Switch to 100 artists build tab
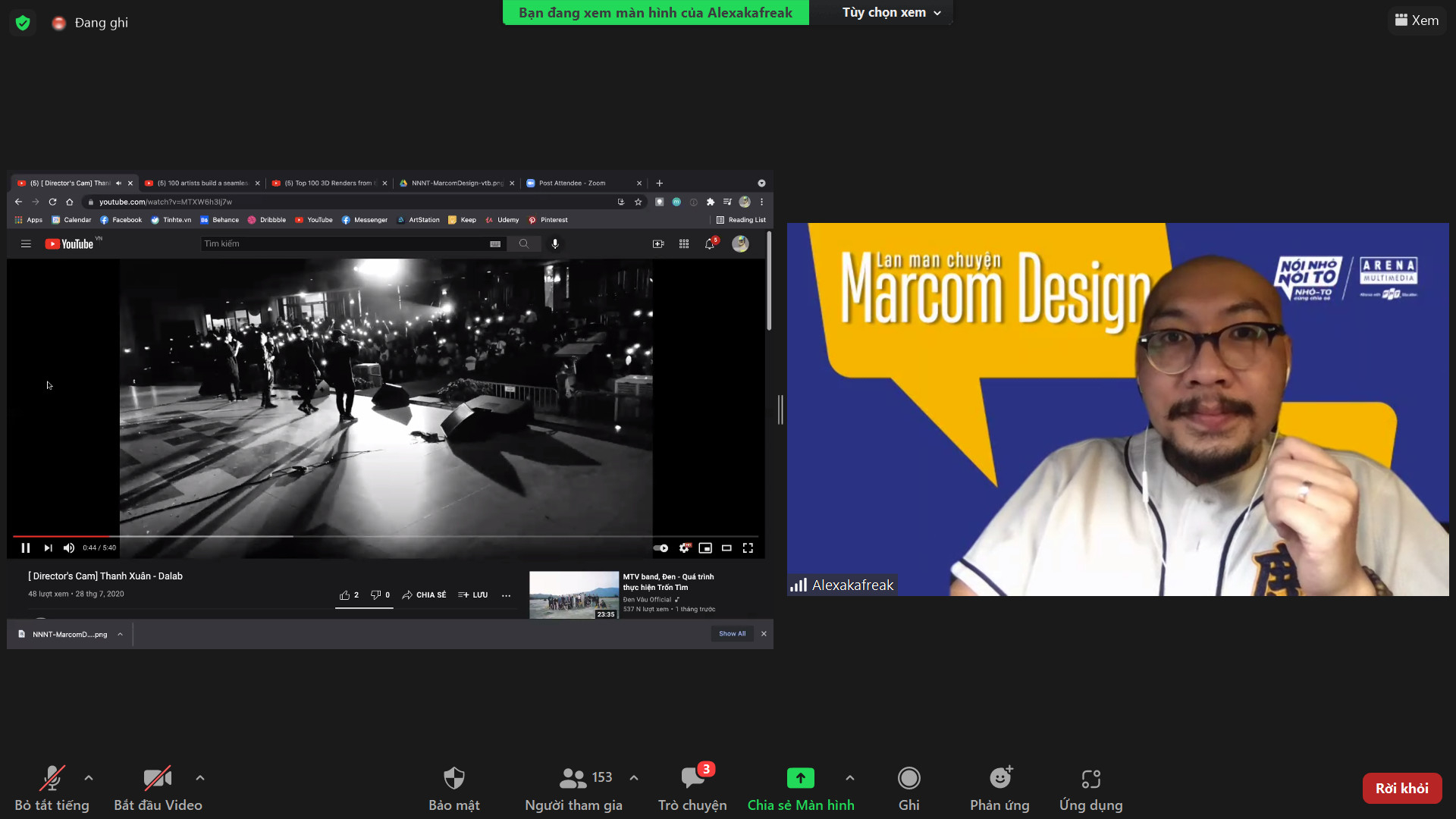Viewport: 1456px width, 819px height. pos(196,183)
